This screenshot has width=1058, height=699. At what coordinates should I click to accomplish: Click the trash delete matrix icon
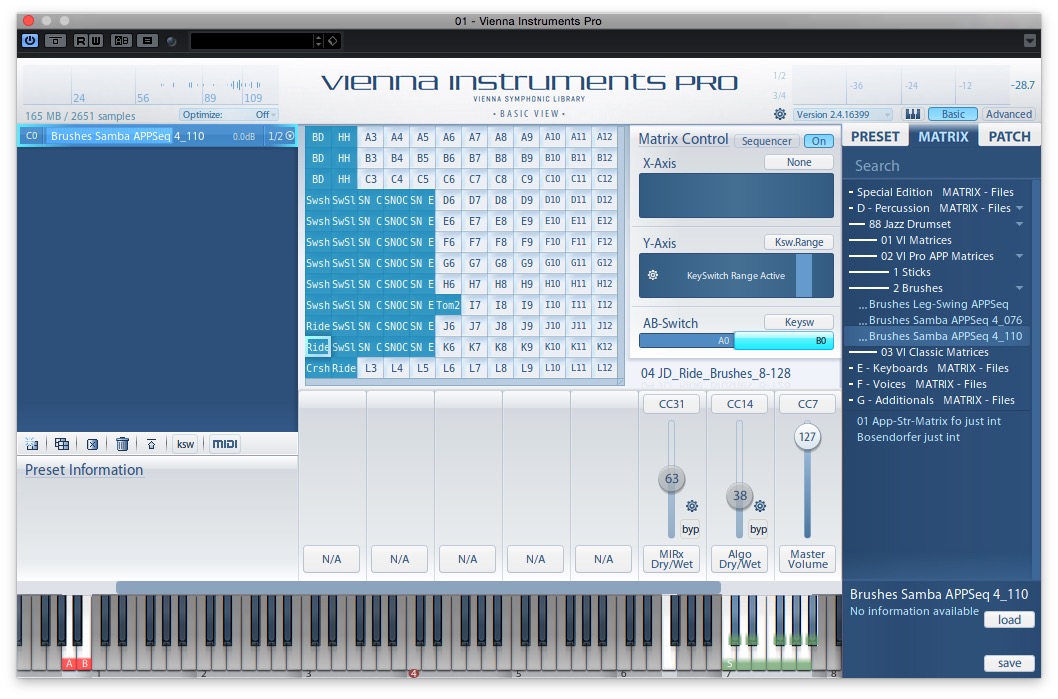point(122,444)
